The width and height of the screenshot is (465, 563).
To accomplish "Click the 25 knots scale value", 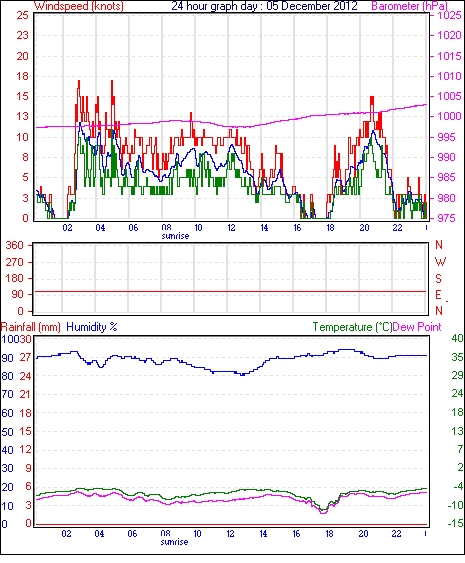I will coord(23,15).
